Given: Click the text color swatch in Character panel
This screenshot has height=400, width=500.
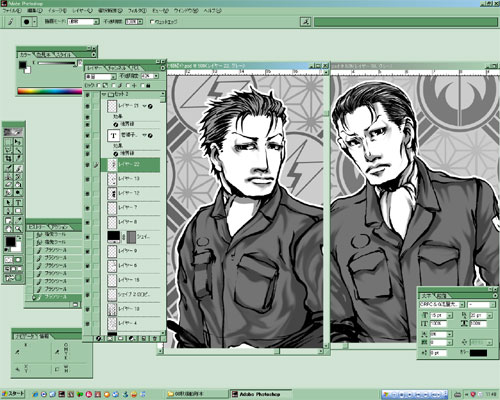Looking at the screenshot, I should pos(478,353).
